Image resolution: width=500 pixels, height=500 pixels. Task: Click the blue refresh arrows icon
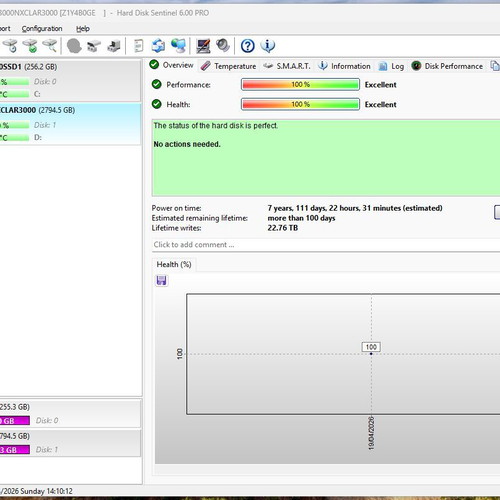158,46
